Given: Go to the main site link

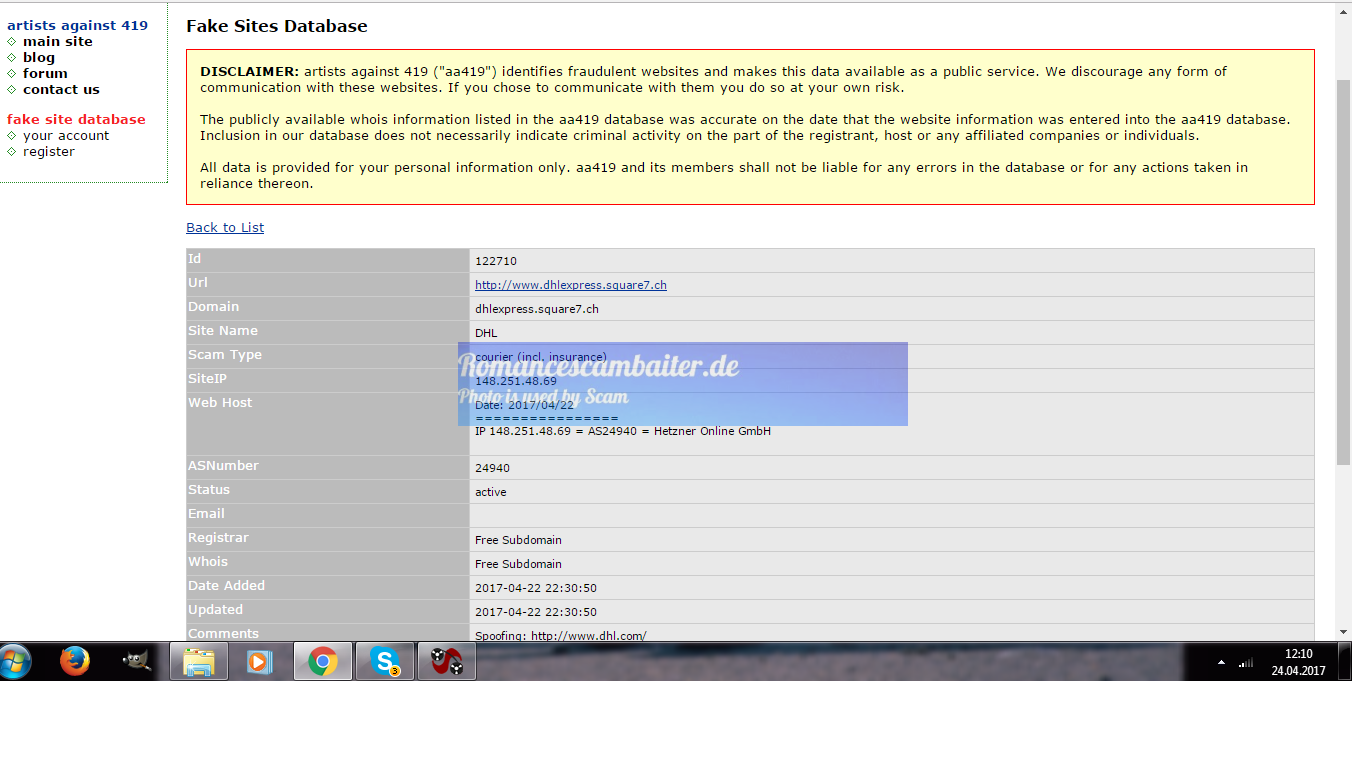Looking at the screenshot, I should (x=58, y=41).
